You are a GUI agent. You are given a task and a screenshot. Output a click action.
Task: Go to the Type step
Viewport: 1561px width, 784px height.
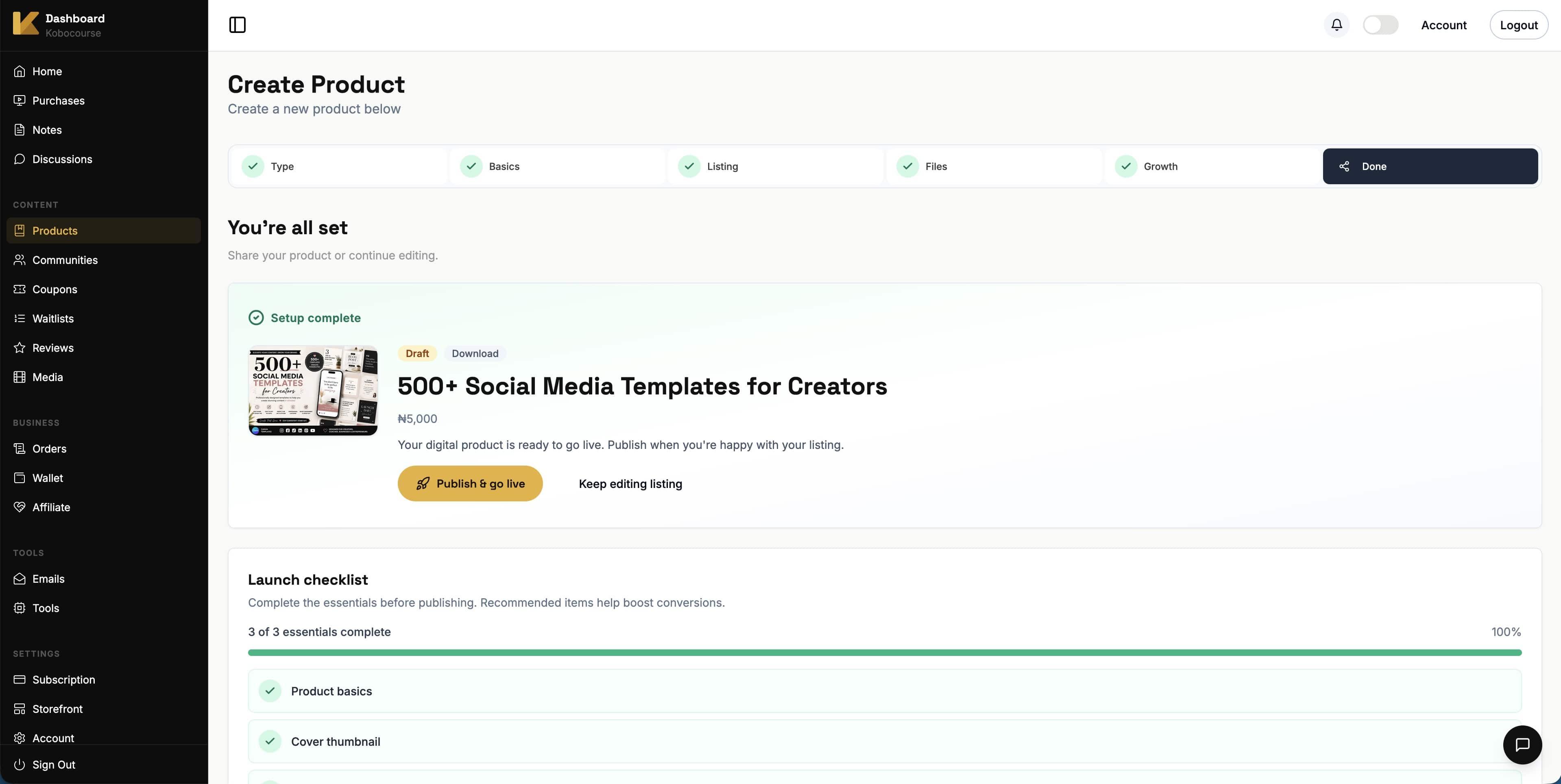point(339,166)
